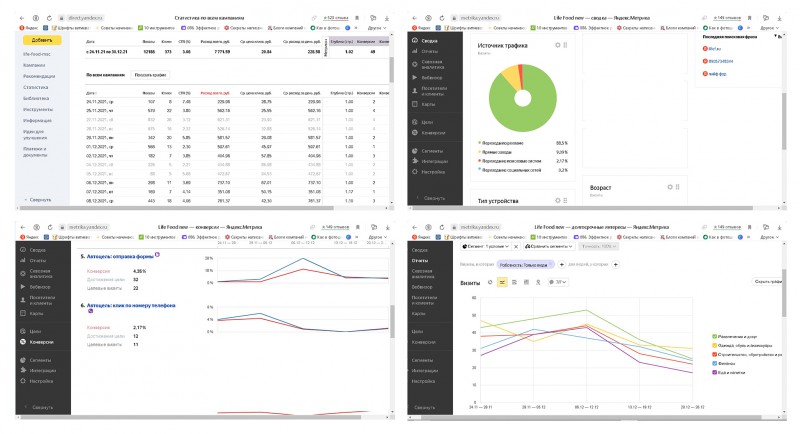Reload the долгосрочные интересы Metrika page
The height and width of the screenshot is (434, 800).
coord(442,227)
